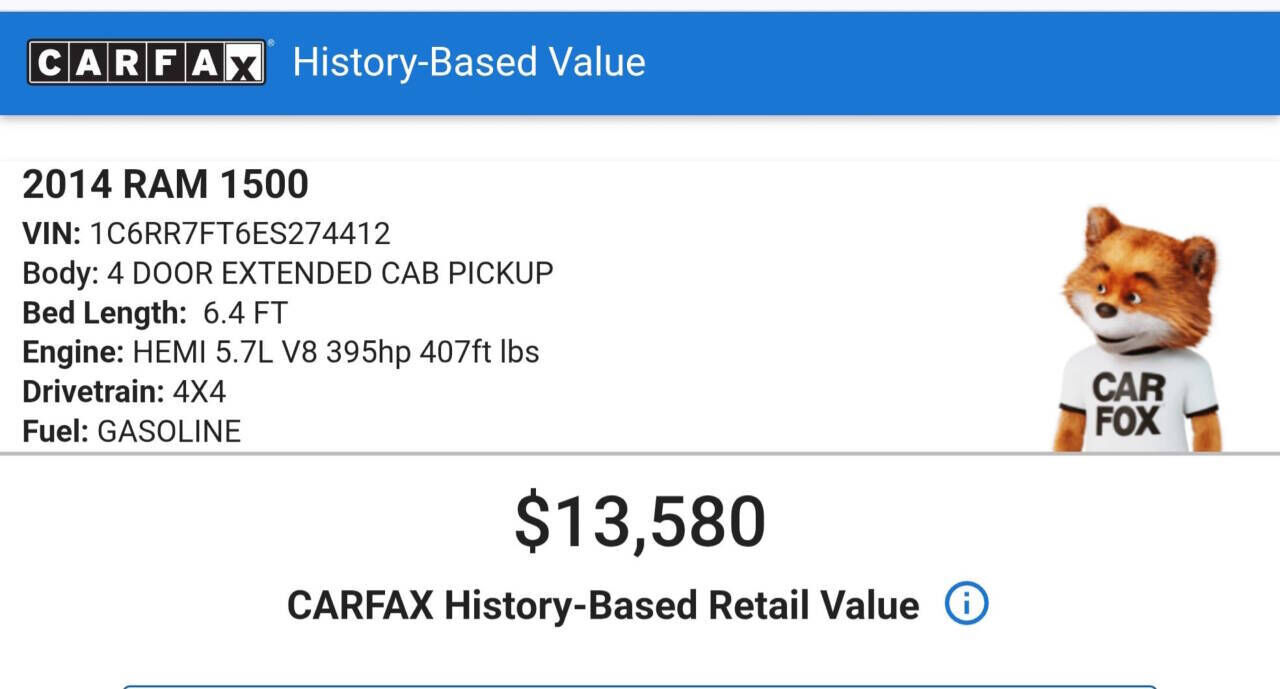Click the bold VIN label

(x=51, y=233)
